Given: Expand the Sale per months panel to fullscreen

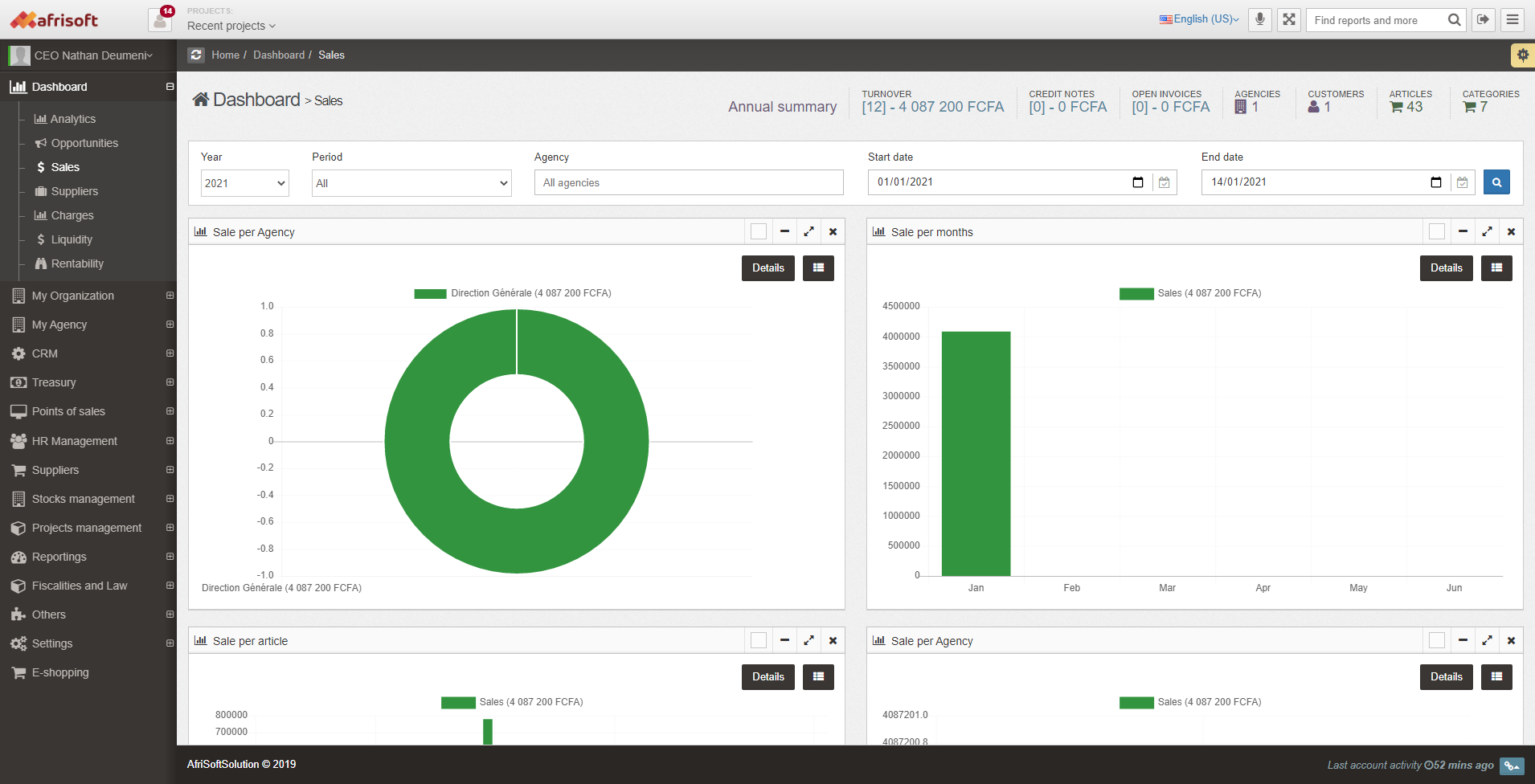Looking at the screenshot, I should [x=1487, y=232].
